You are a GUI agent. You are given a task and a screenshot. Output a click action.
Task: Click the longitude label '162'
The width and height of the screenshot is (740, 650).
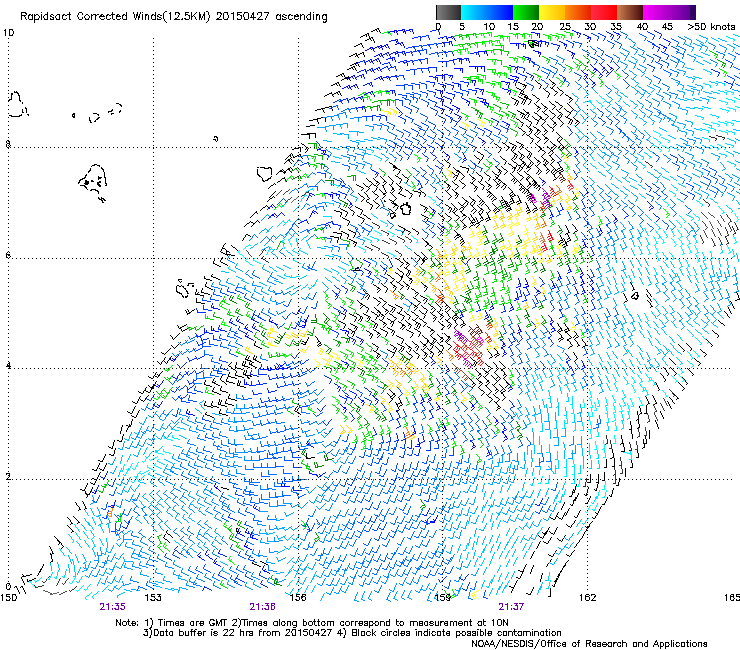588,598
